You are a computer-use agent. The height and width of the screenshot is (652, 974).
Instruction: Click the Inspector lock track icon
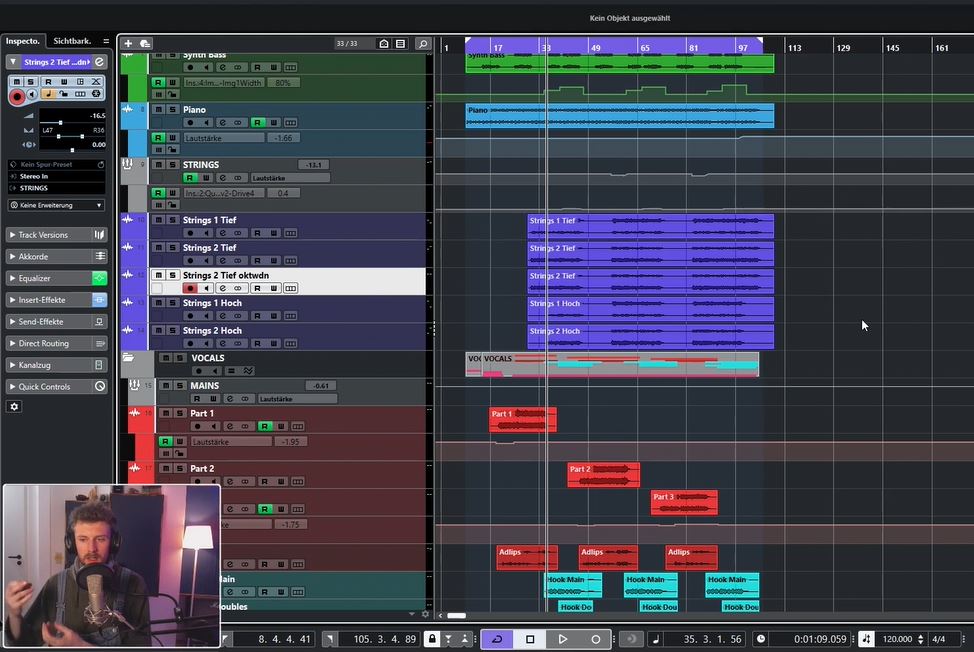click(64, 94)
